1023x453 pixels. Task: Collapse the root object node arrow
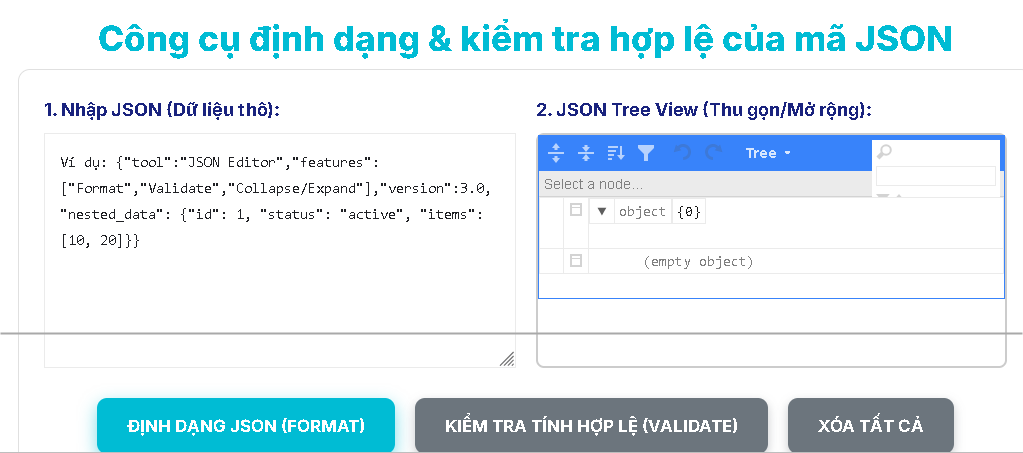[602, 211]
